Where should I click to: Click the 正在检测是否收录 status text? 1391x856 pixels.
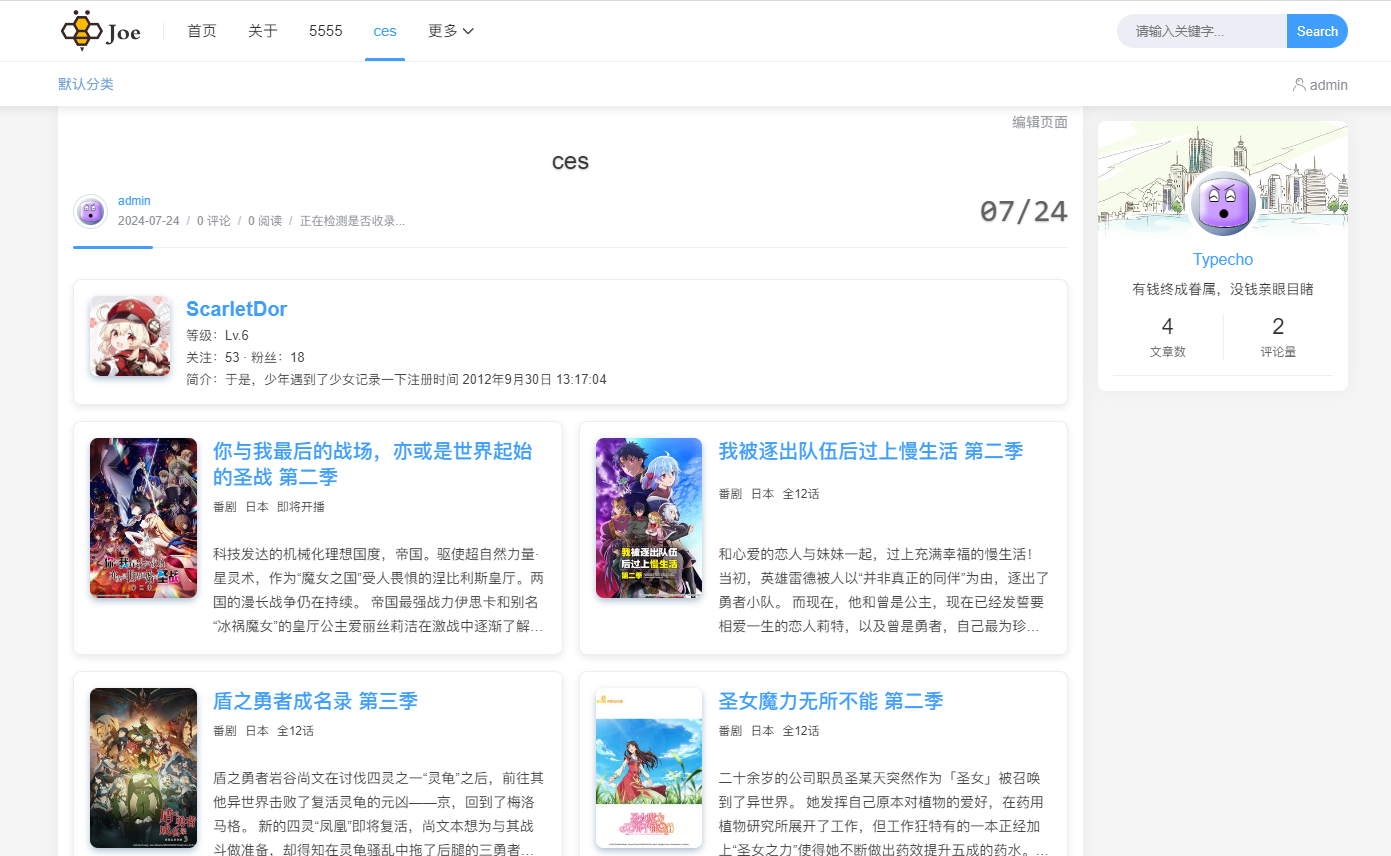(x=352, y=221)
